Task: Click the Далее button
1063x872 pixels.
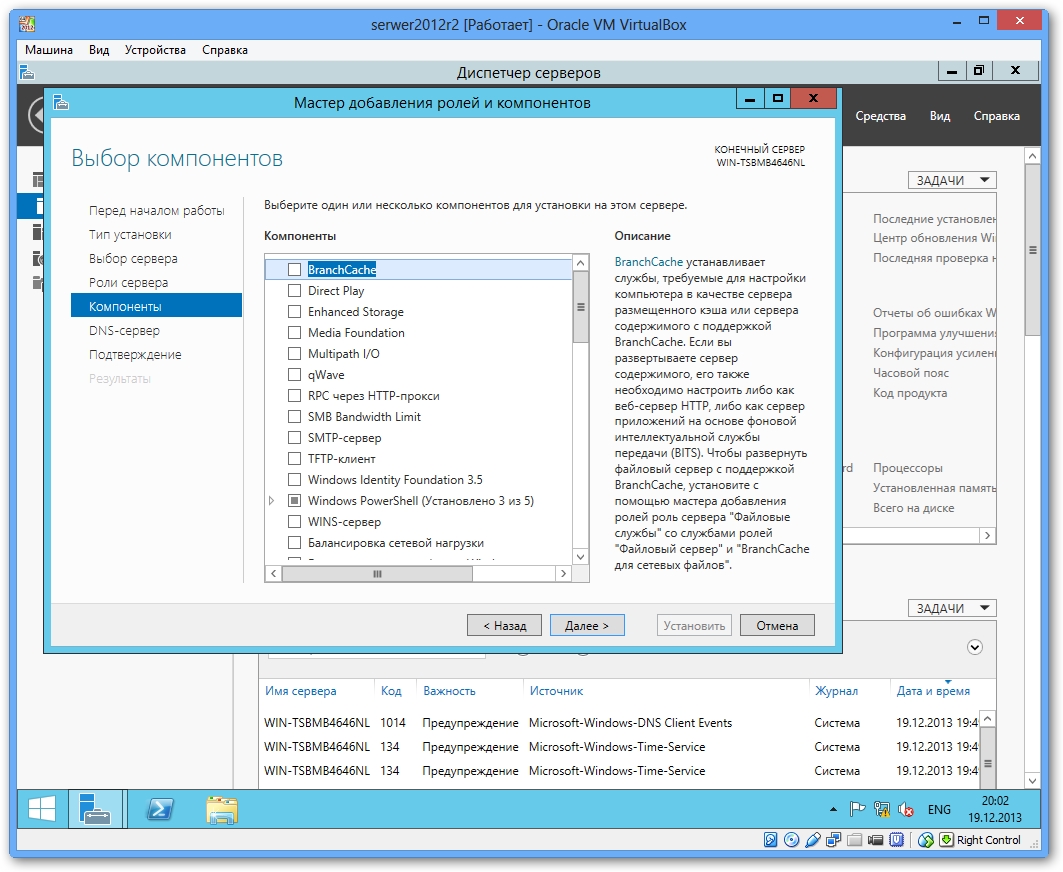Action: 587,625
